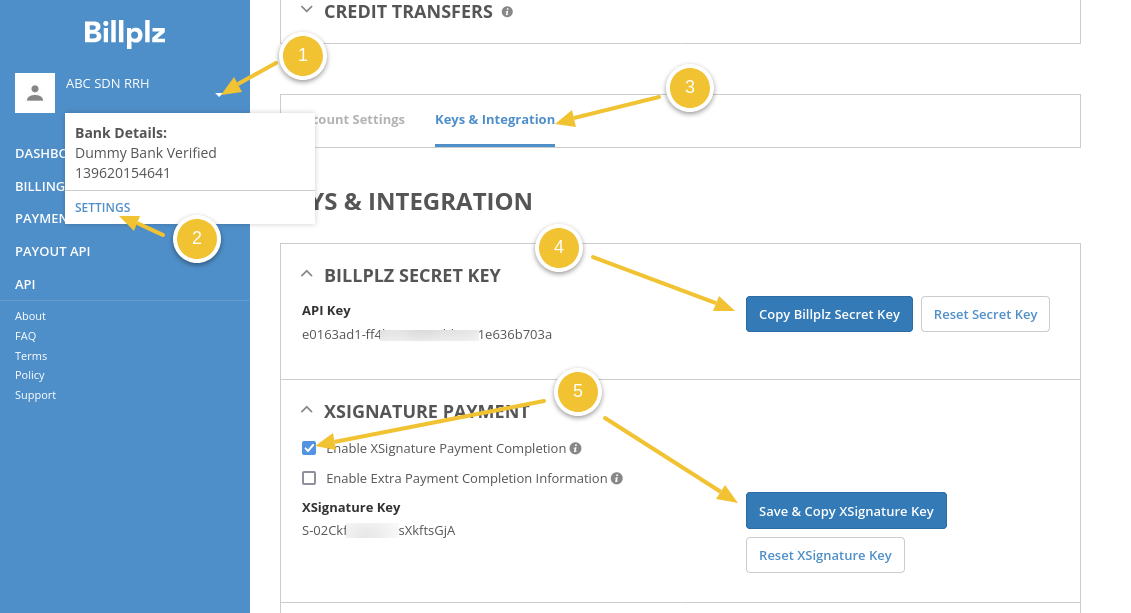This screenshot has width=1131, height=613.
Task: Click Copy Billplz Secret Key button
Action: [829, 314]
